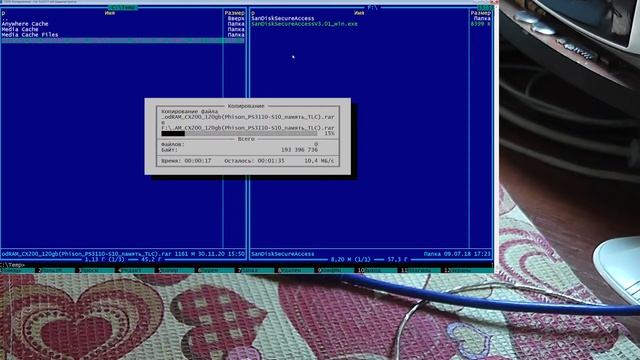Click key bar item 5 Копир
This screenshot has height=360, width=640.
pos(177,270)
